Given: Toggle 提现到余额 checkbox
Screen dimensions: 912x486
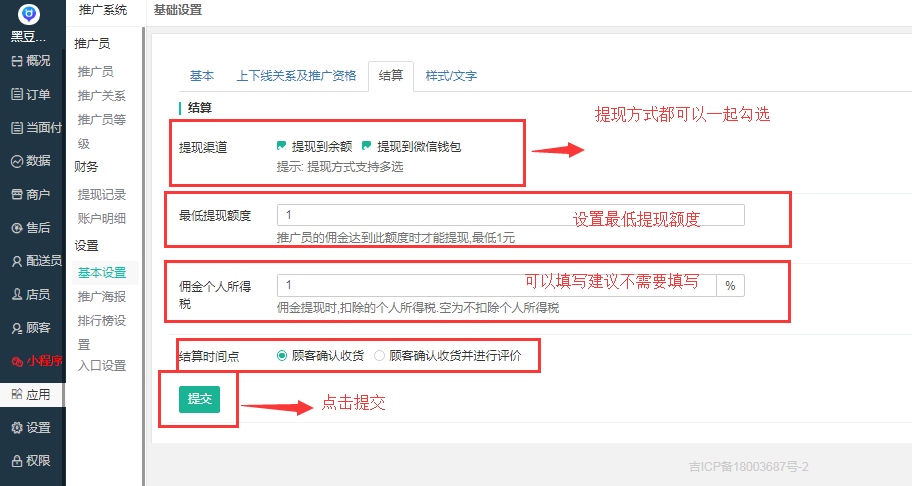Looking at the screenshot, I should coord(282,146).
